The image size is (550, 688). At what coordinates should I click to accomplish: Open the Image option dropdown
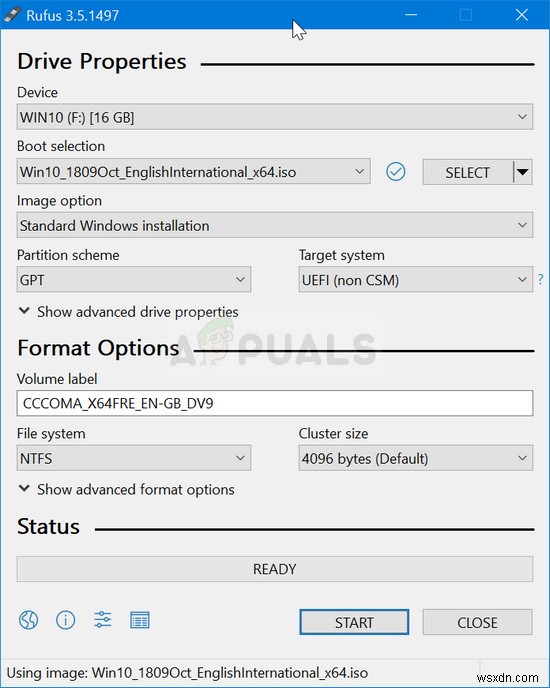(x=275, y=225)
